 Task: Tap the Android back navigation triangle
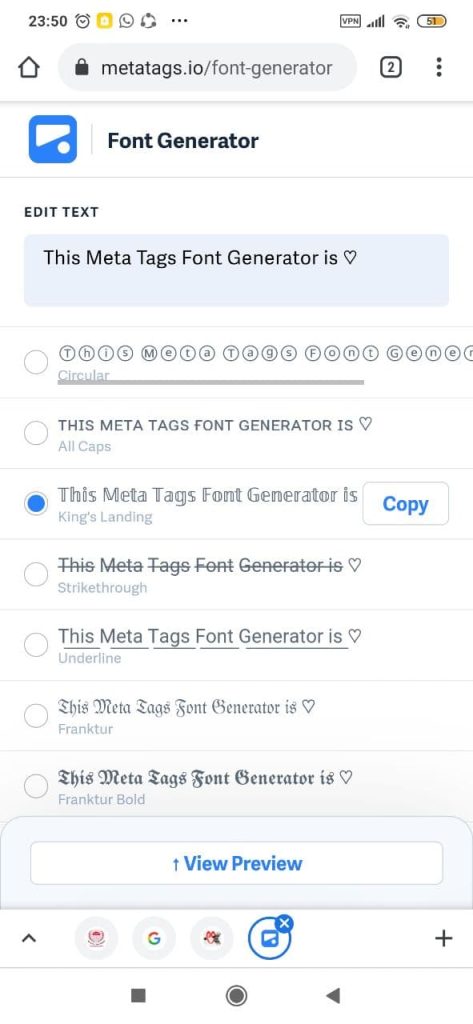point(333,995)
